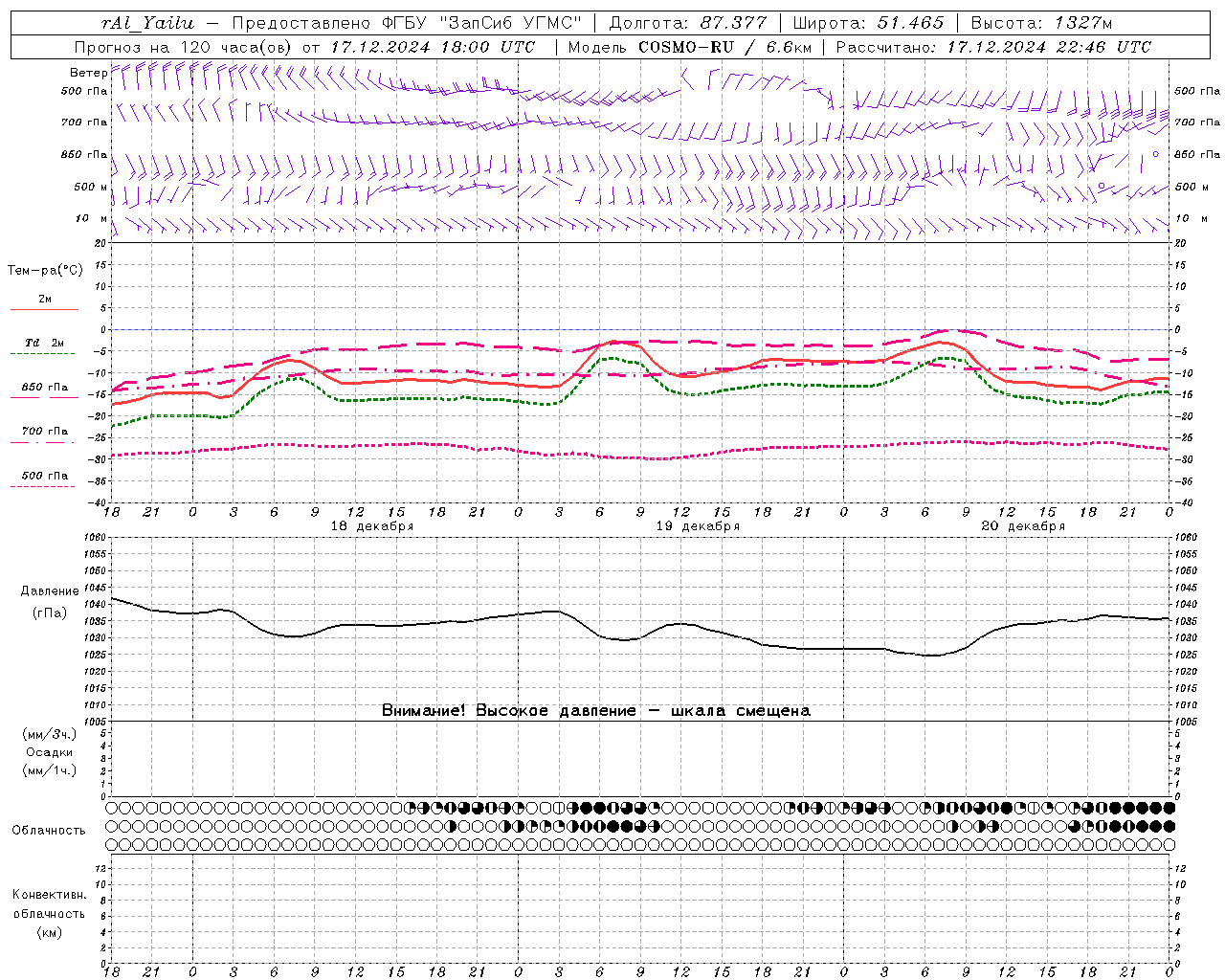Click the 18 декабря date label
1225x980 pixels.
372,525
